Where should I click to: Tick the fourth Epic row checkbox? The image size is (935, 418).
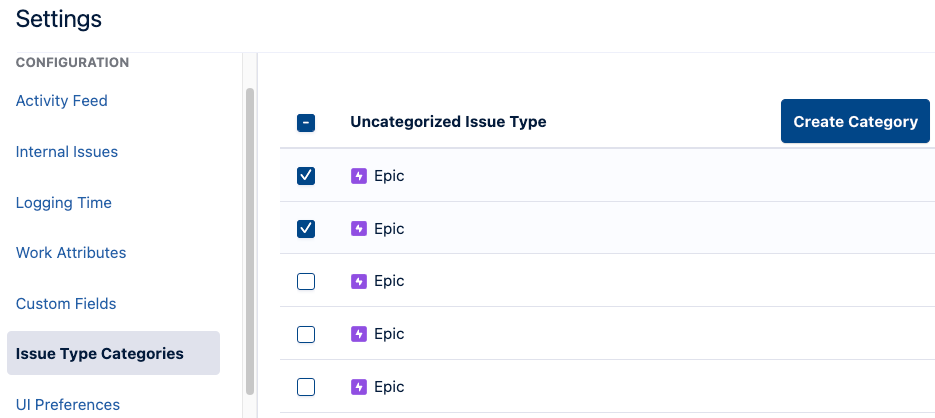pyautogui.click(x=306, y=334)
